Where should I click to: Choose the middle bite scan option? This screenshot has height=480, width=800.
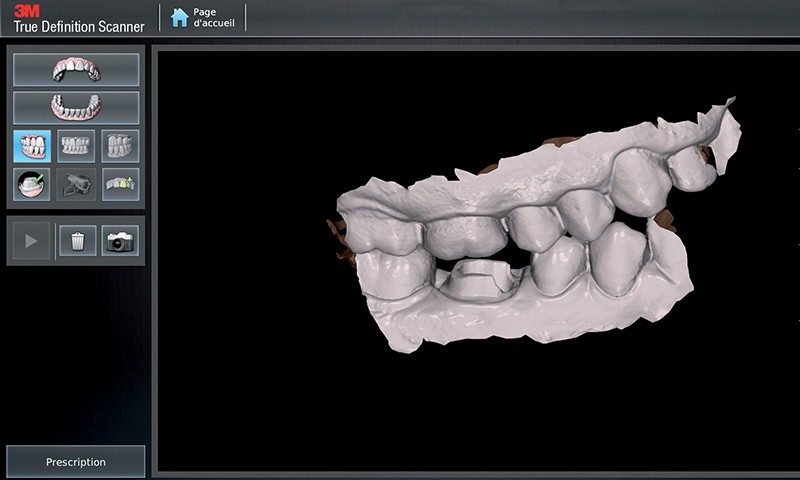coord(77,146)
